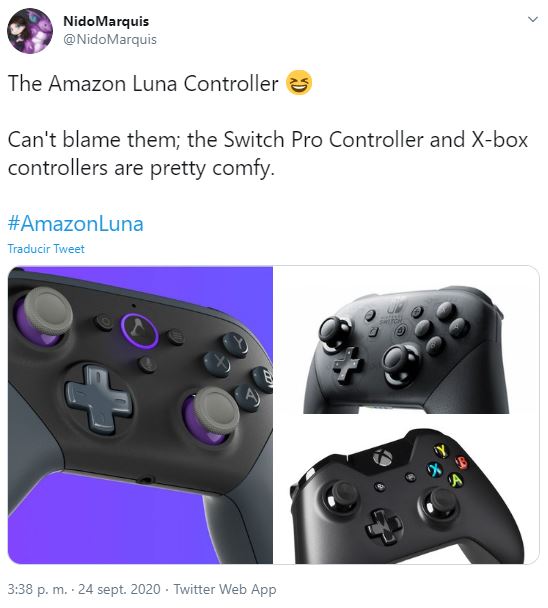Click the blue X button on Xbox controller
548x608 pixels.
point(435,469)
